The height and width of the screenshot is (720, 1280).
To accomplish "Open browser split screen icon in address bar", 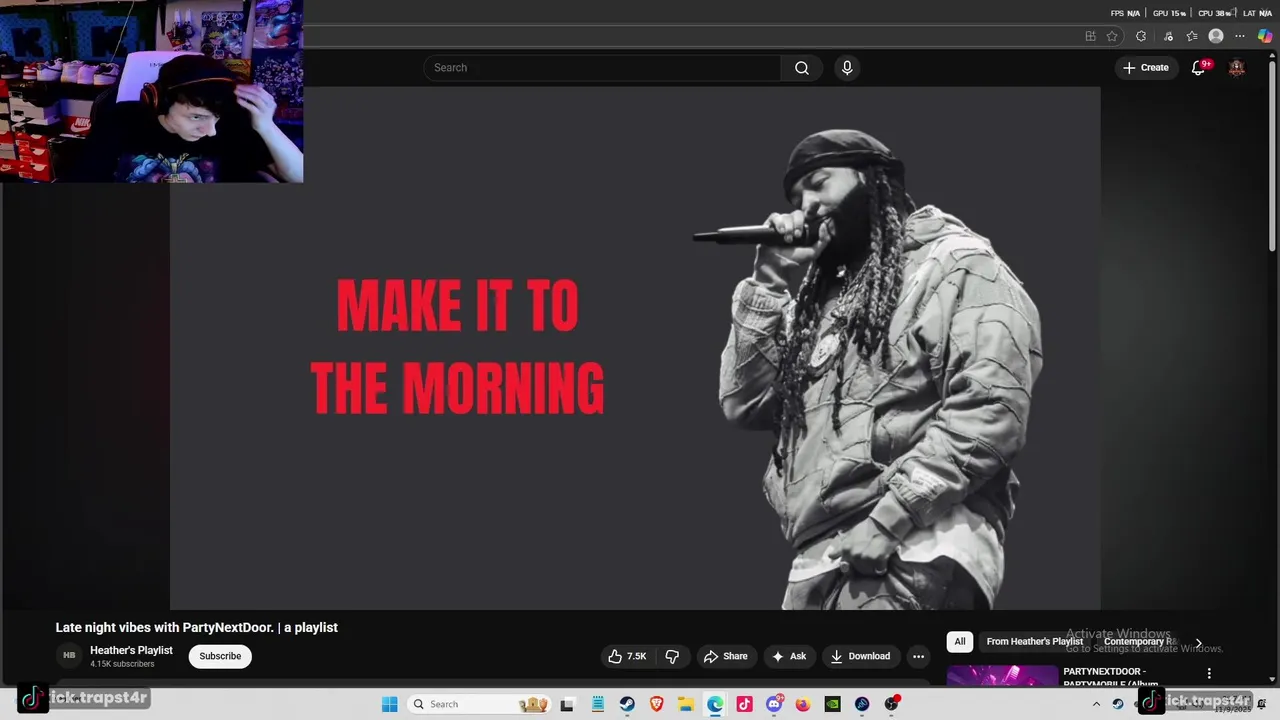I will [x=1090, y=36].
